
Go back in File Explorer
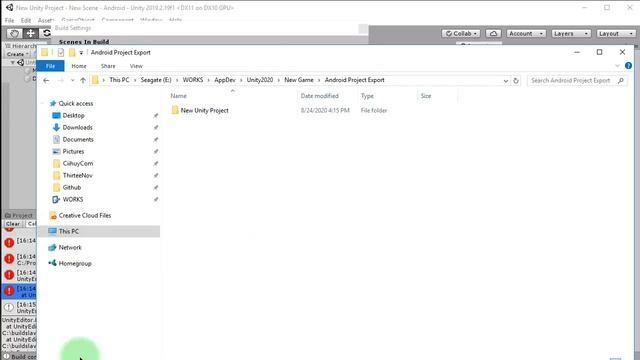tap(46, 80)
